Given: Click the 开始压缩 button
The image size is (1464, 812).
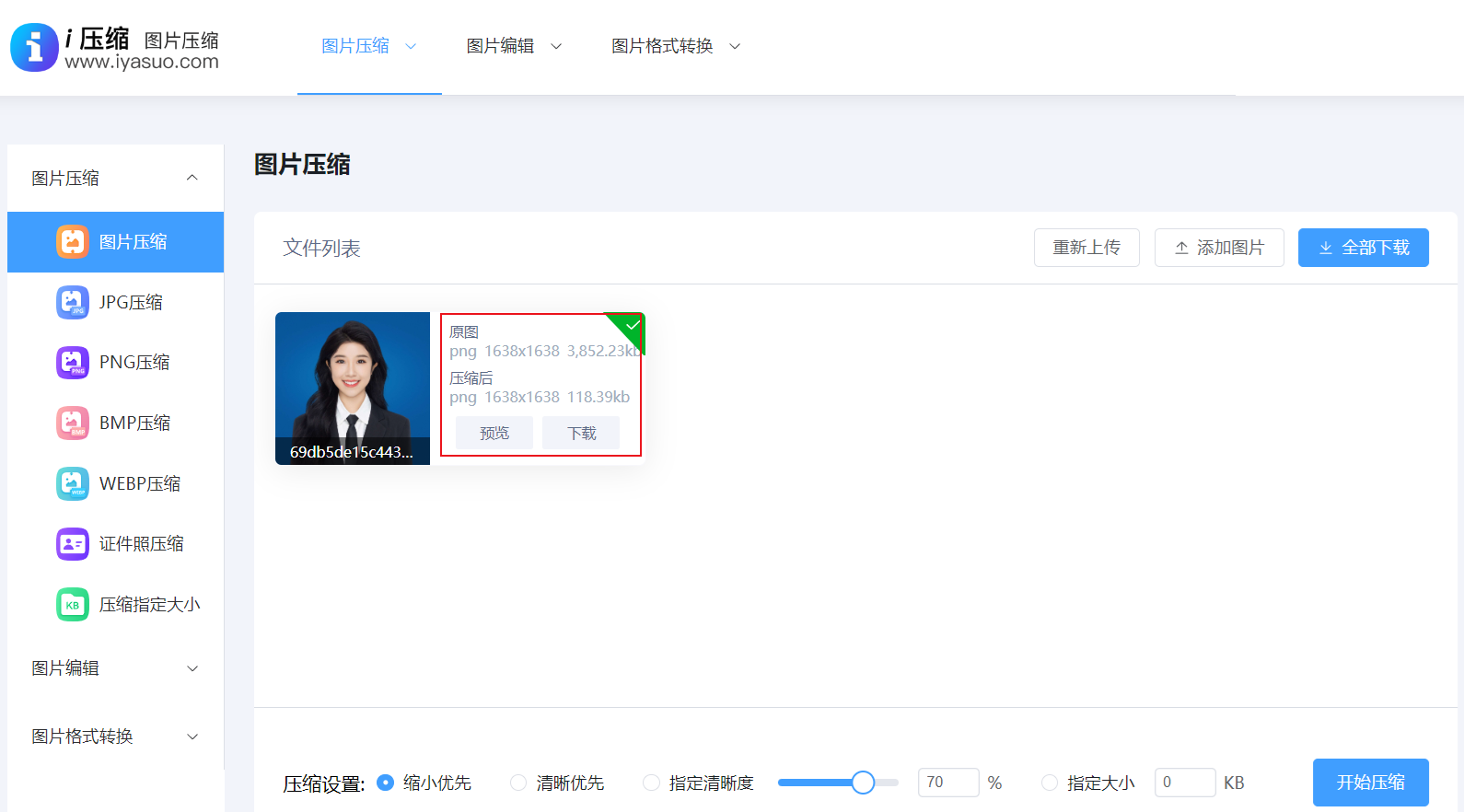Looking at the screenshot, I should click(x=1370, y=783).
